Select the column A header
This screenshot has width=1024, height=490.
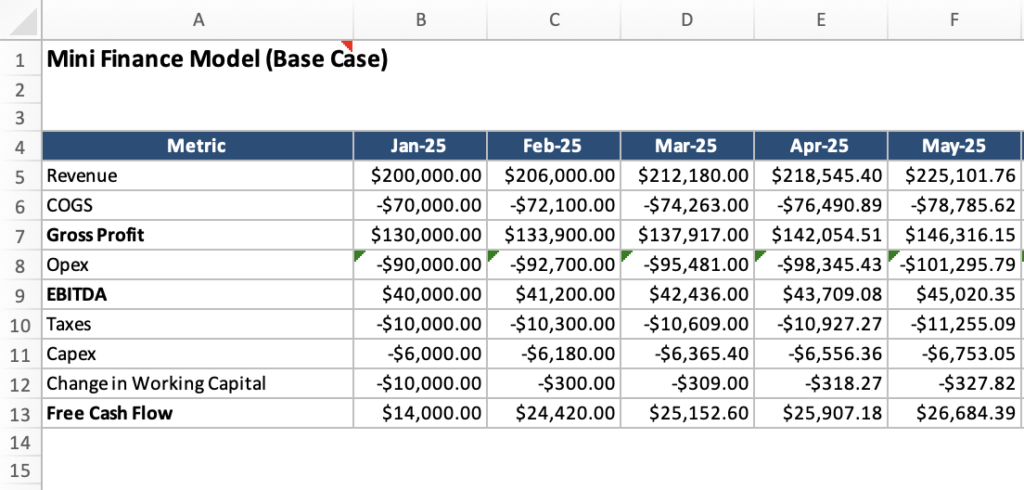point(197,18)
